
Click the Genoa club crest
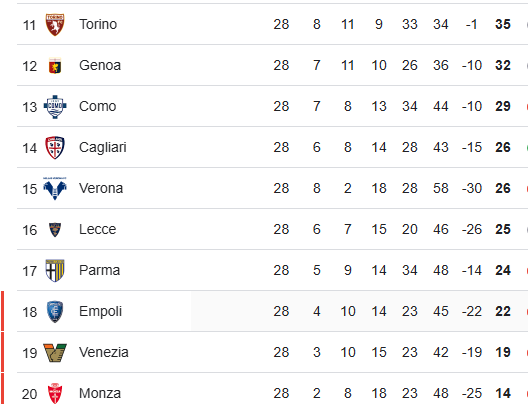pos(55,66)
